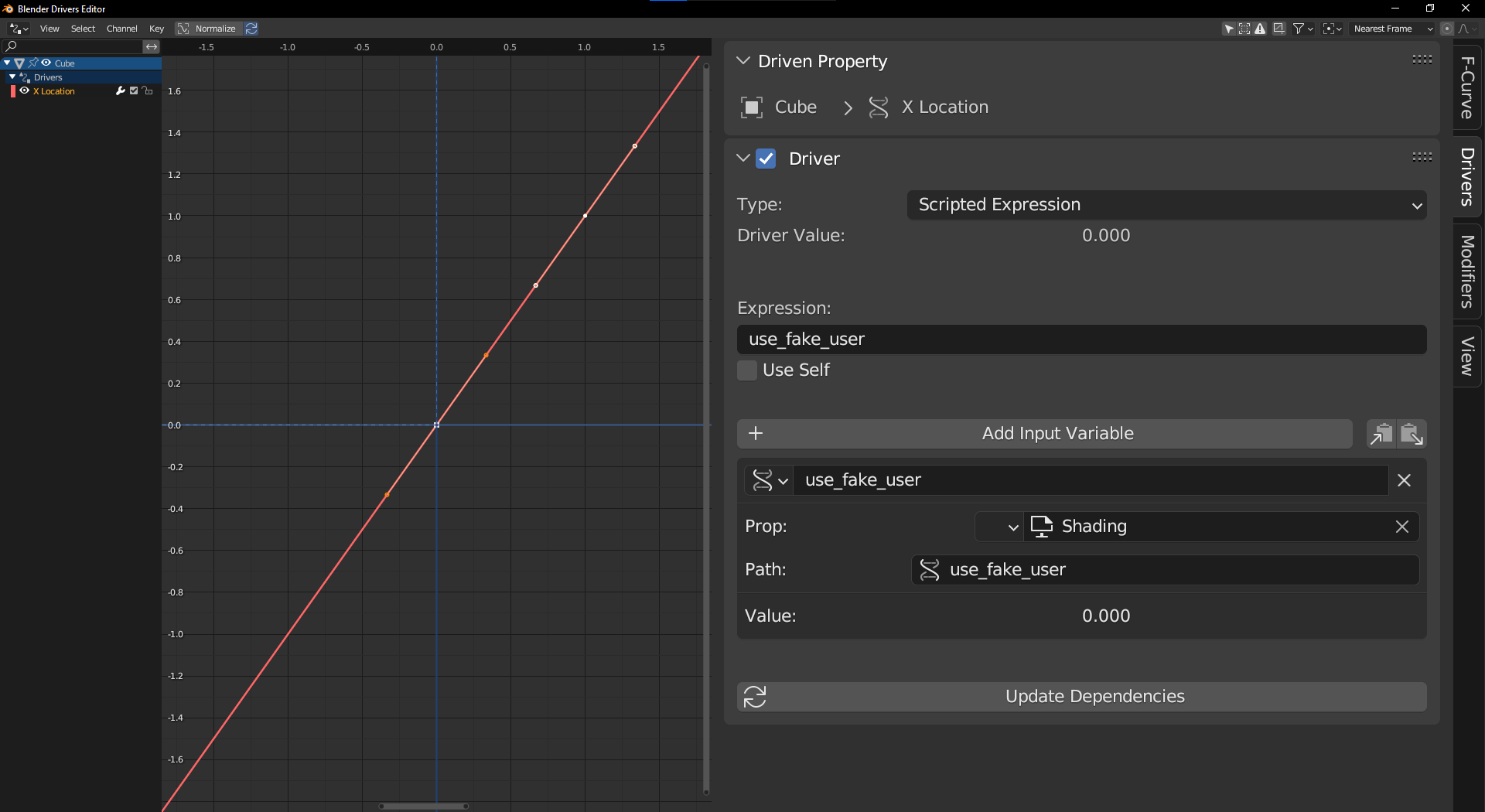Toggle the lock icon on X Location

148,90
